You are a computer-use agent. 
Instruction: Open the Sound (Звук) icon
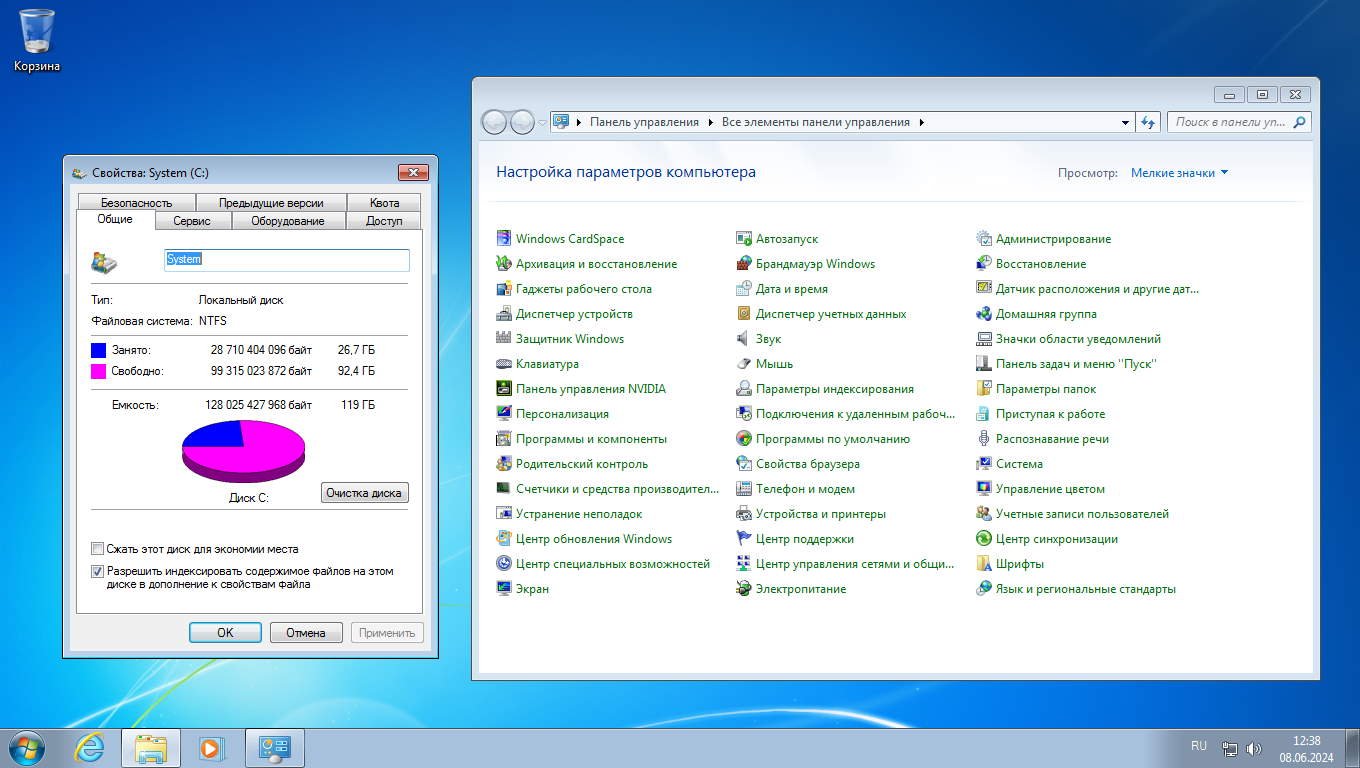[x=744, y=339]
